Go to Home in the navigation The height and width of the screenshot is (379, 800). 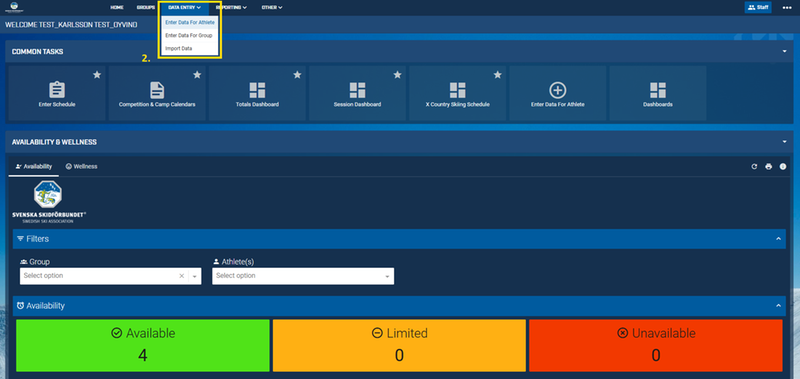(117, 8)
